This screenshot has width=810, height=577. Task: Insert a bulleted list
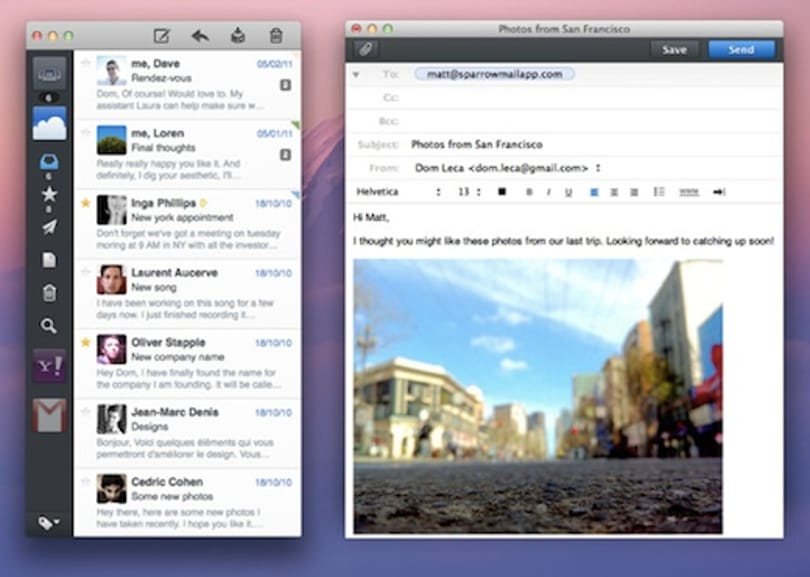pos(659,192)
